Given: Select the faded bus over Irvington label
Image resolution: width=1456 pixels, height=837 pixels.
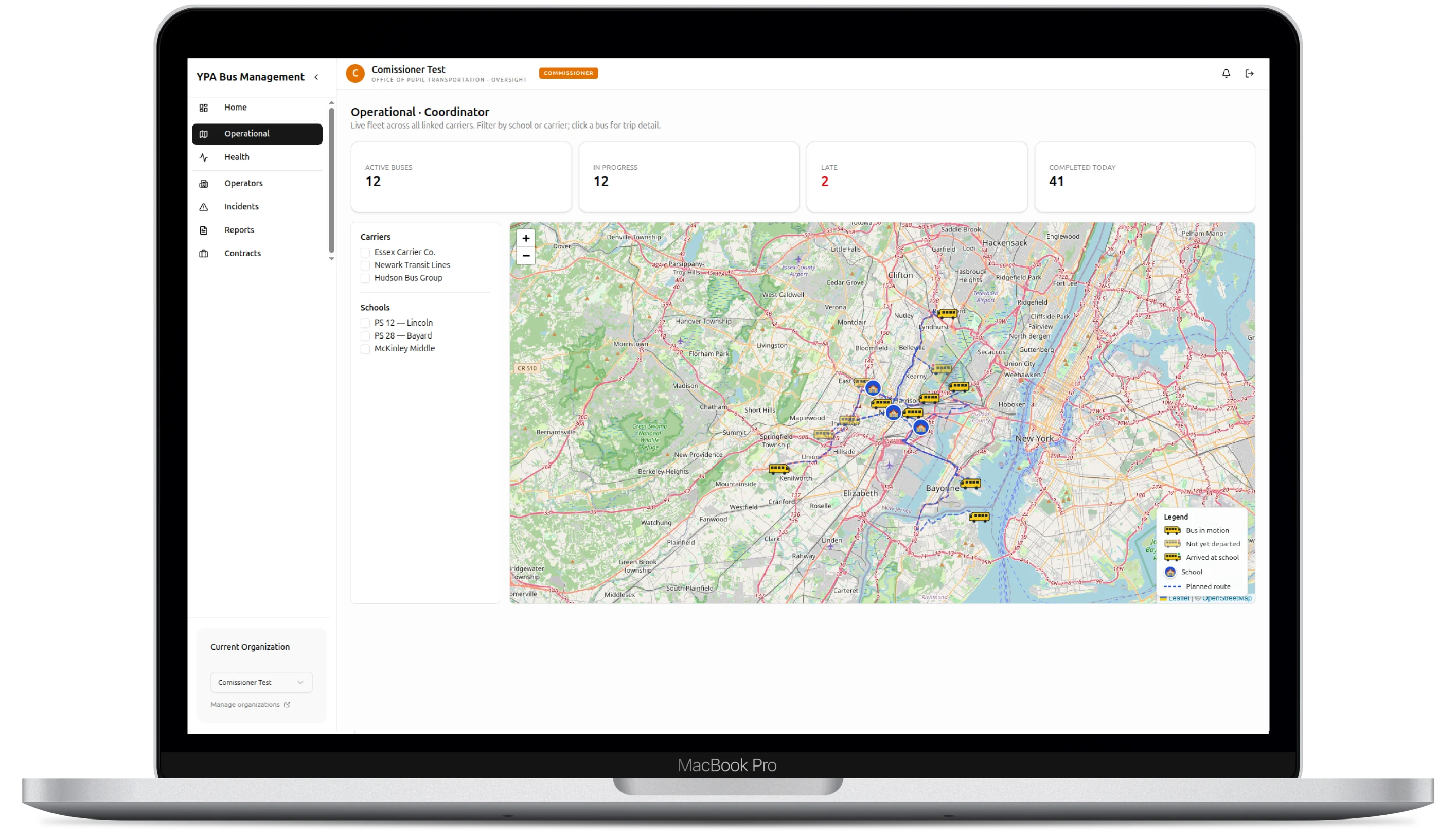Looking at the screenshot, I should 849,420.
